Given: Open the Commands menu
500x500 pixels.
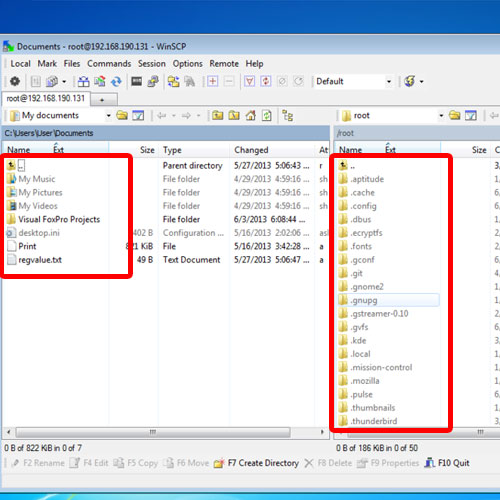Looking at the screenshot, I should tap(109, 64).
